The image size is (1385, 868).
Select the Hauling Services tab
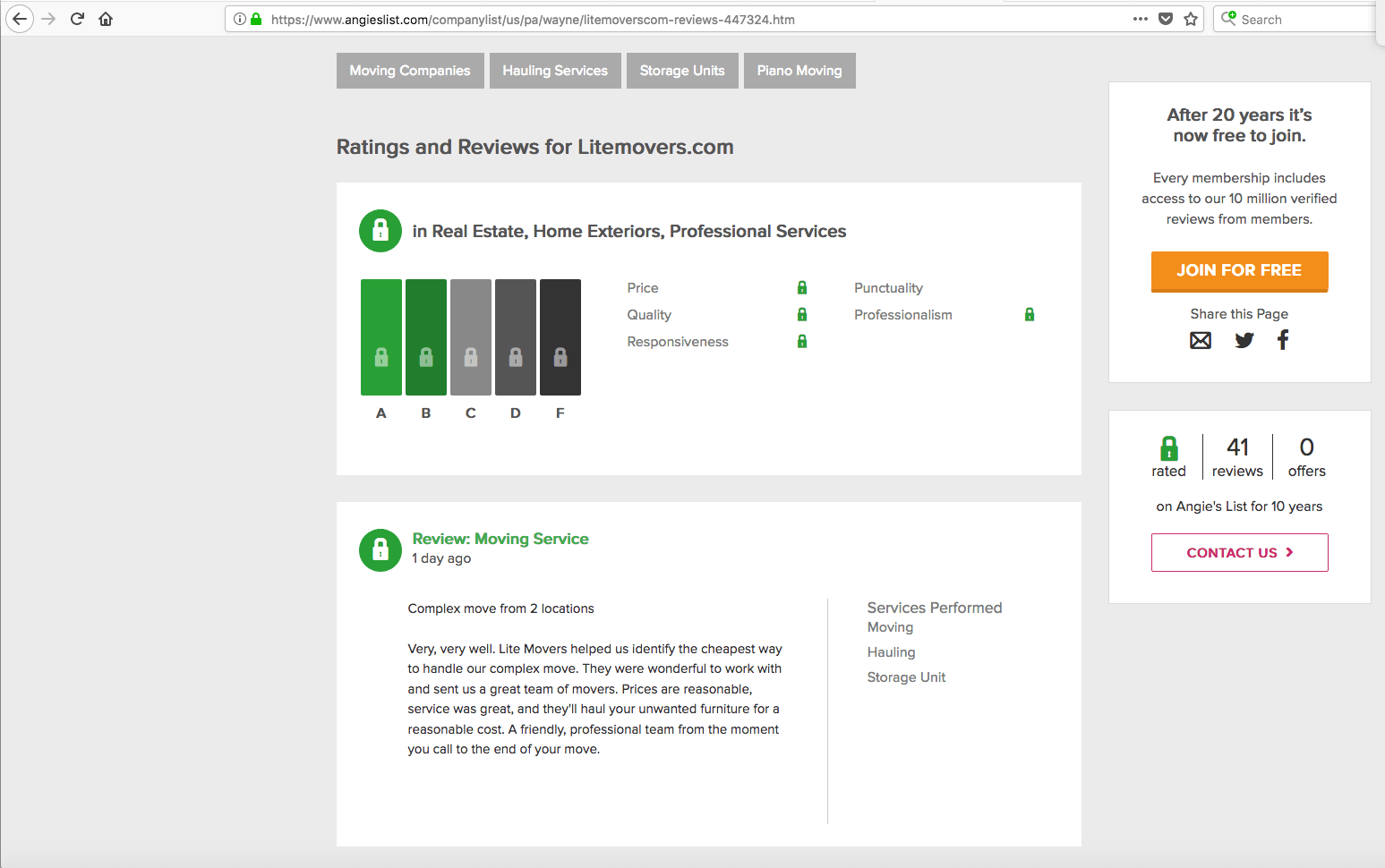point(555,71)
